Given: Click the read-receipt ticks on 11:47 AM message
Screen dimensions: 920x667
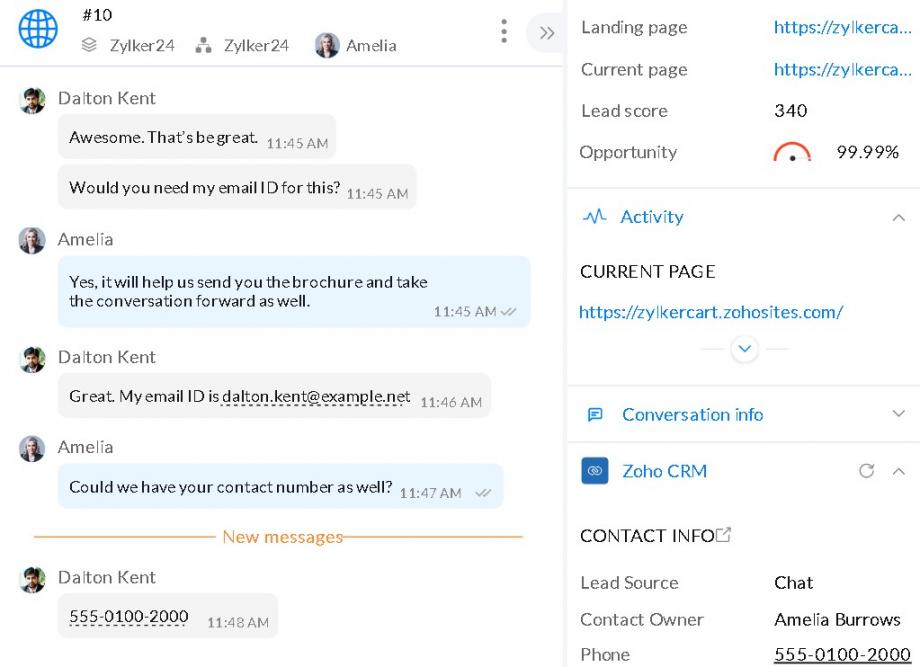Looking at the screenshot, I should coord(483,493).
